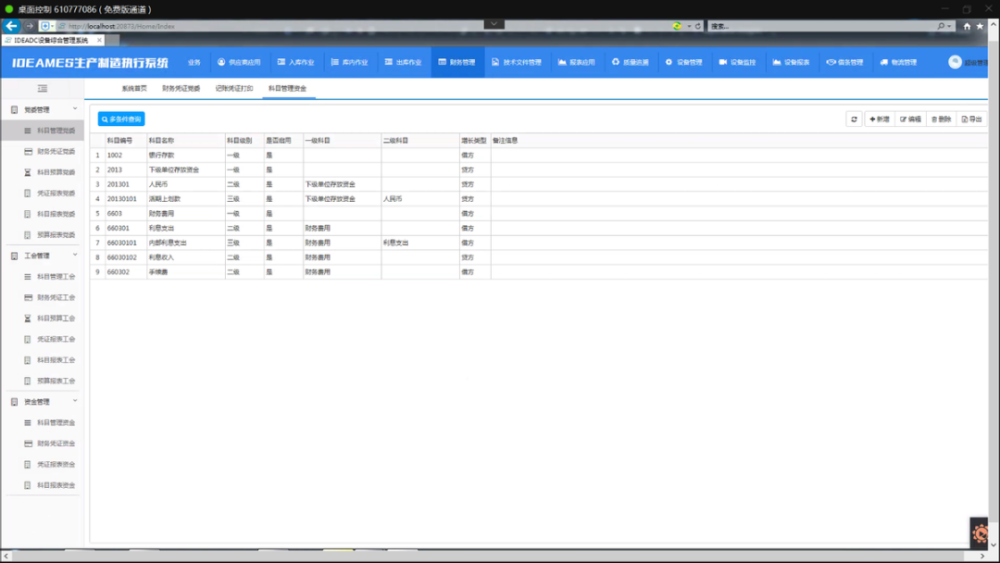The image size is (1000, 563).
Task: Open 凭证报表资金 in sidebar
Action: (43, 464)
